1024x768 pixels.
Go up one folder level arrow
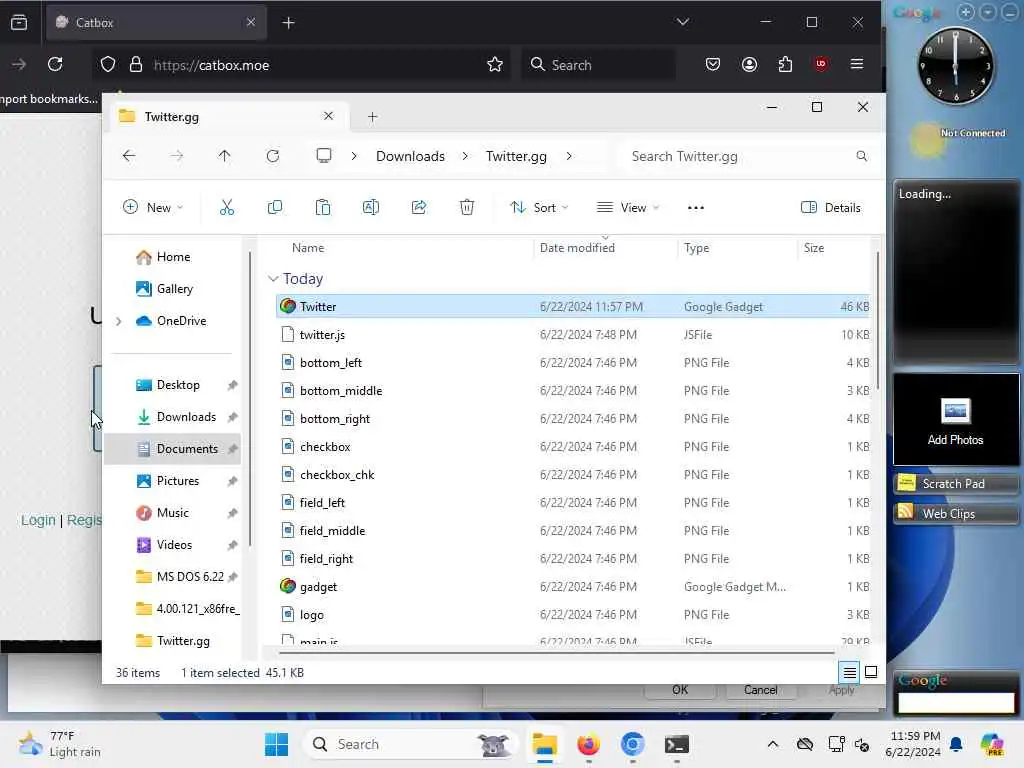[x=224, y=156]
